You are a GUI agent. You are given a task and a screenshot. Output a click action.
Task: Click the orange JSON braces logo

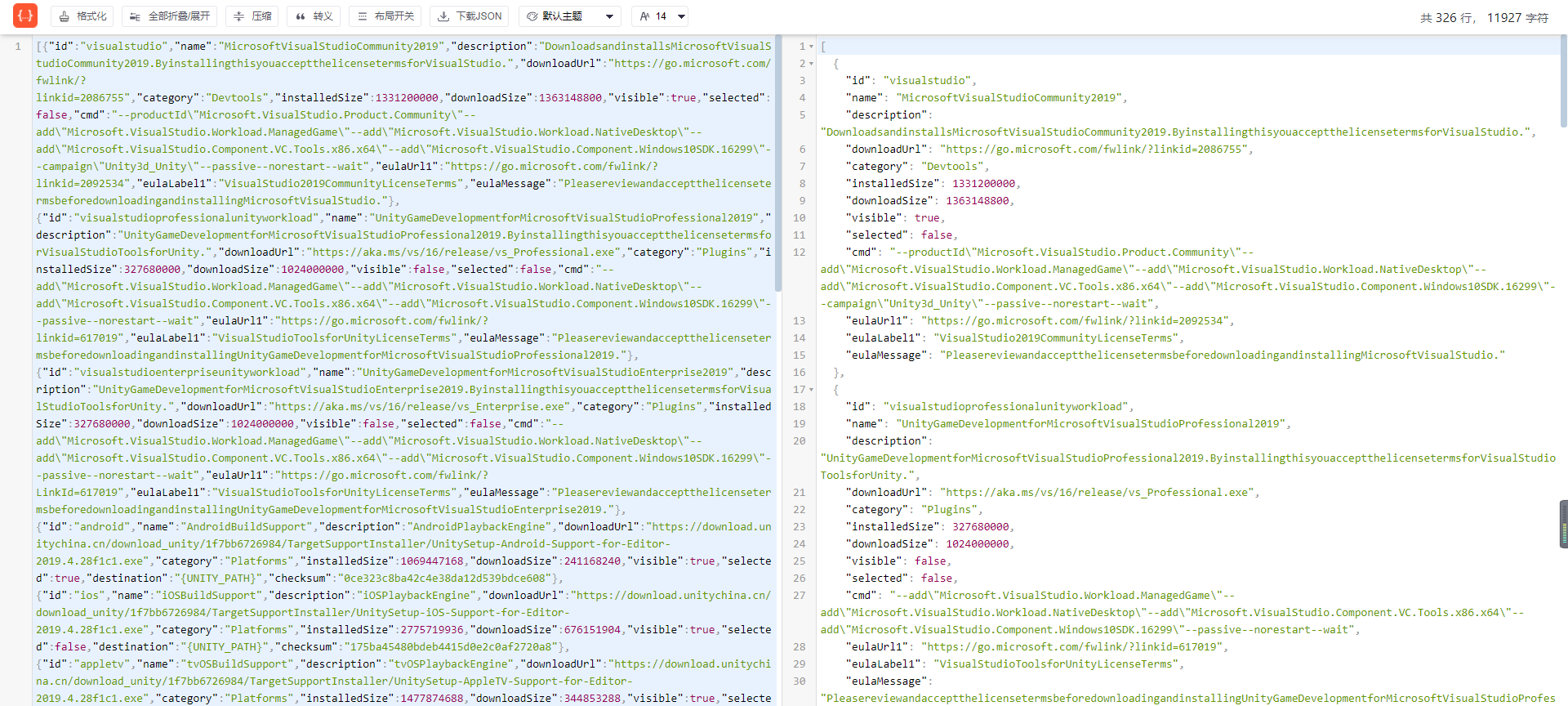point(25,16)
